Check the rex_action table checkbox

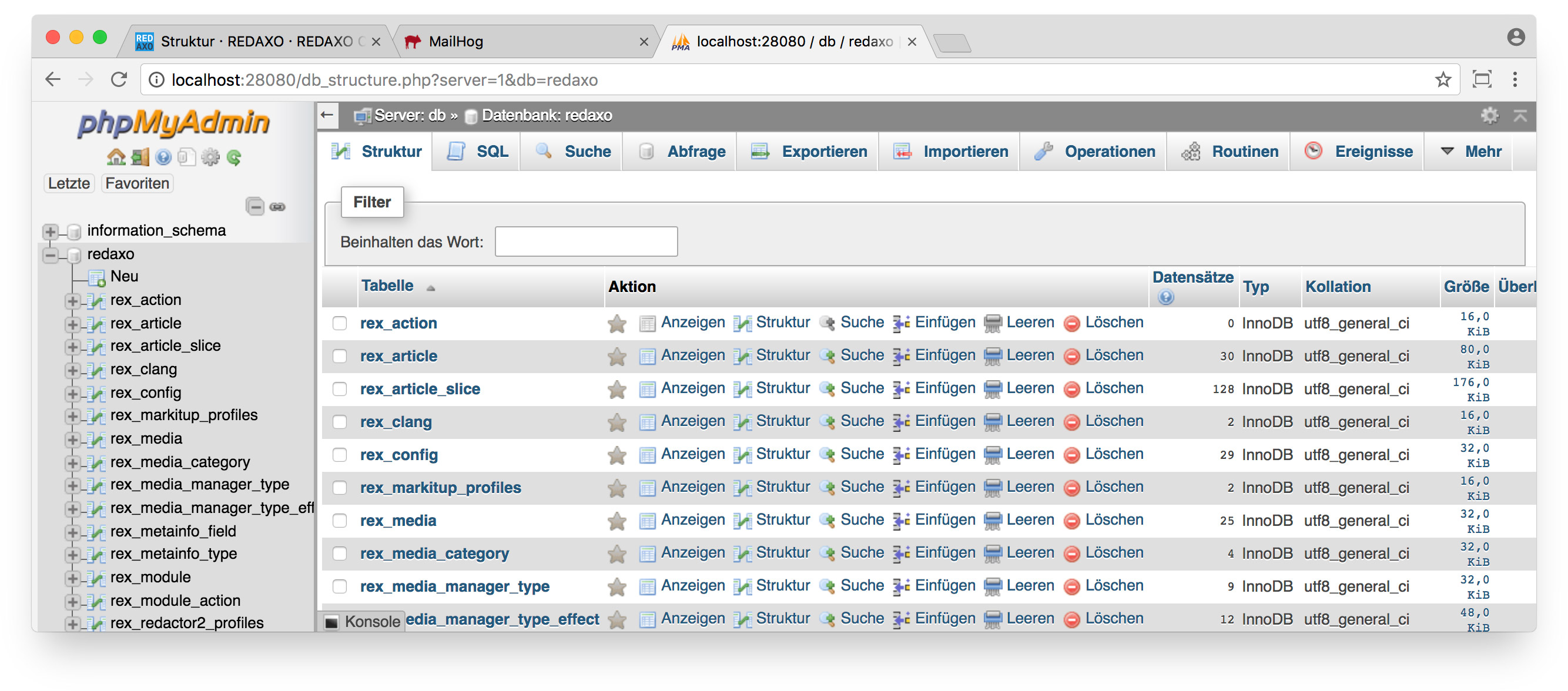[x=340, y=323]
